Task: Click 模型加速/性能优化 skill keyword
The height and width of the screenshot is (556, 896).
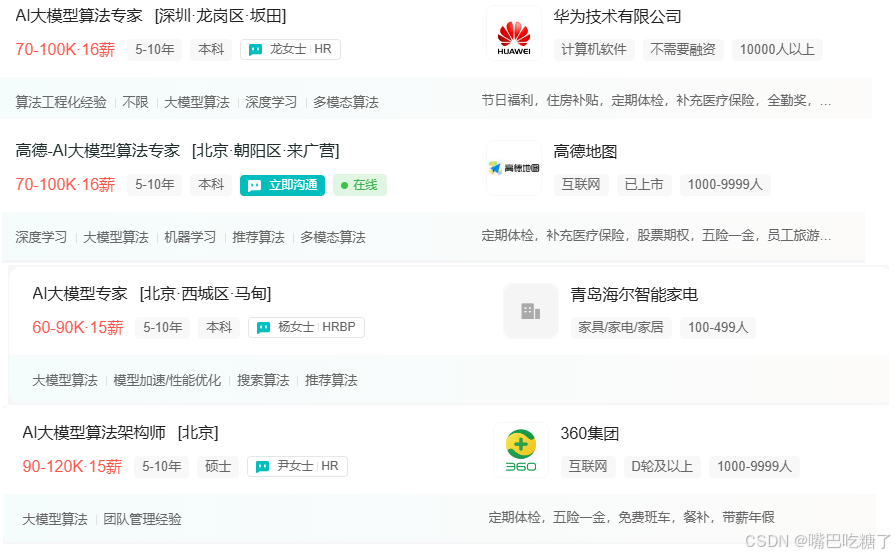Action: 167,381
